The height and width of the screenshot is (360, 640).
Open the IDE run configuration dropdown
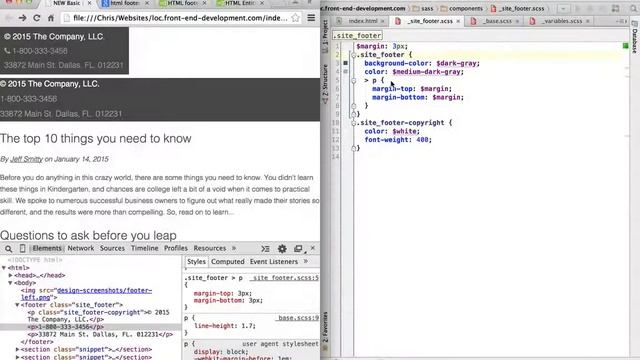[563, 9]
